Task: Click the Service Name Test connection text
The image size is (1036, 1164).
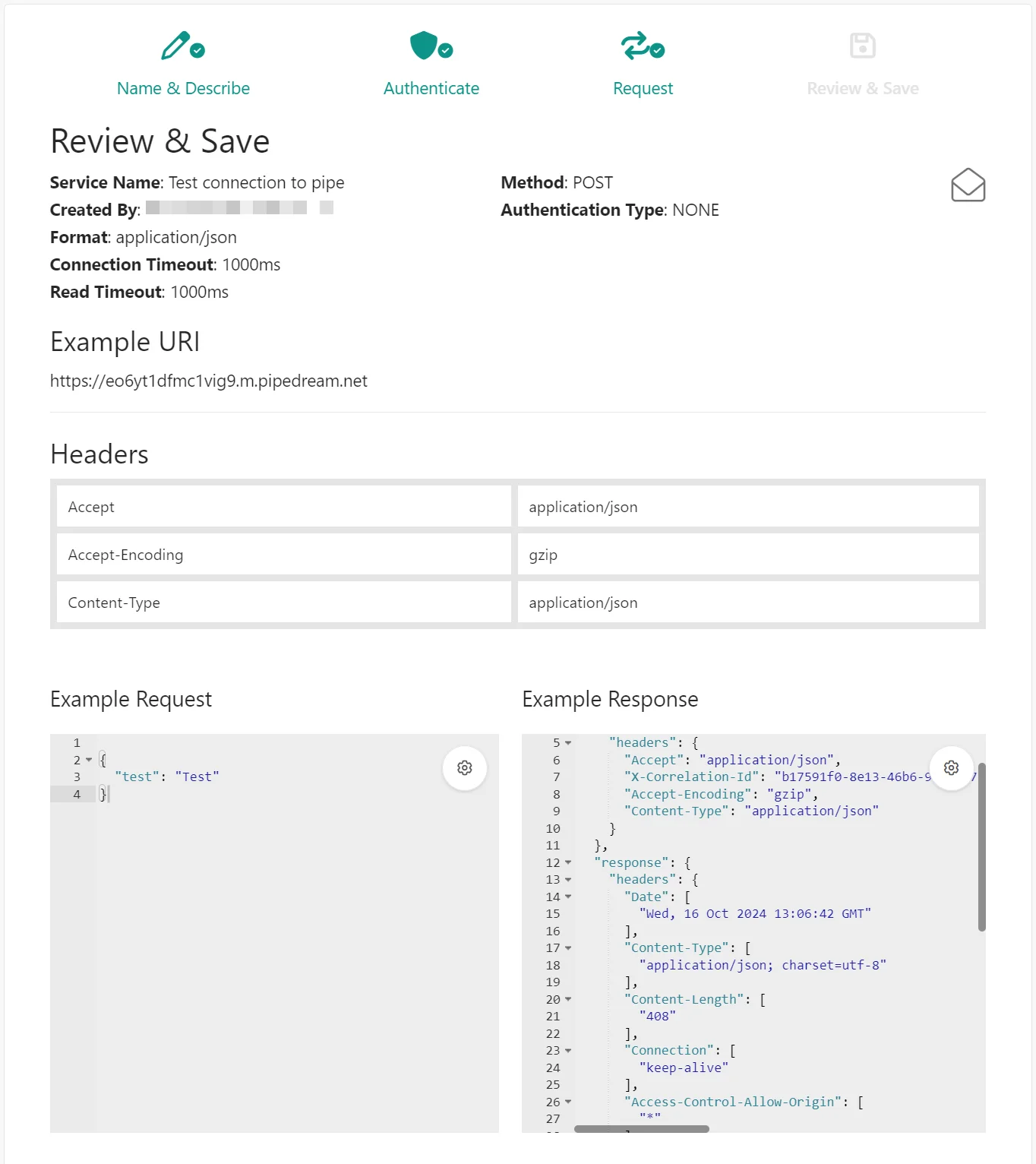Action: 197,182
